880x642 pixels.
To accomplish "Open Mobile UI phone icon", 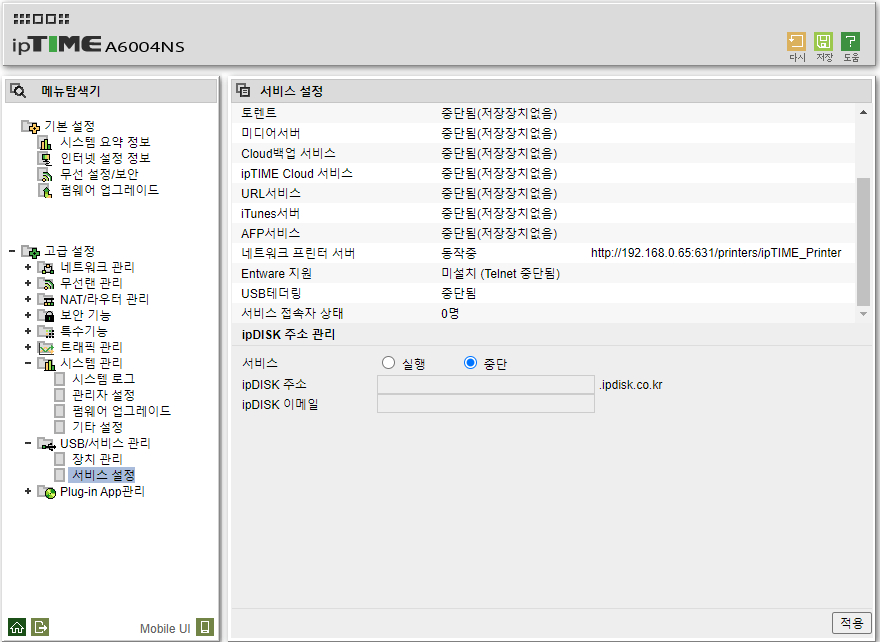I will click(x=205, y=627).
